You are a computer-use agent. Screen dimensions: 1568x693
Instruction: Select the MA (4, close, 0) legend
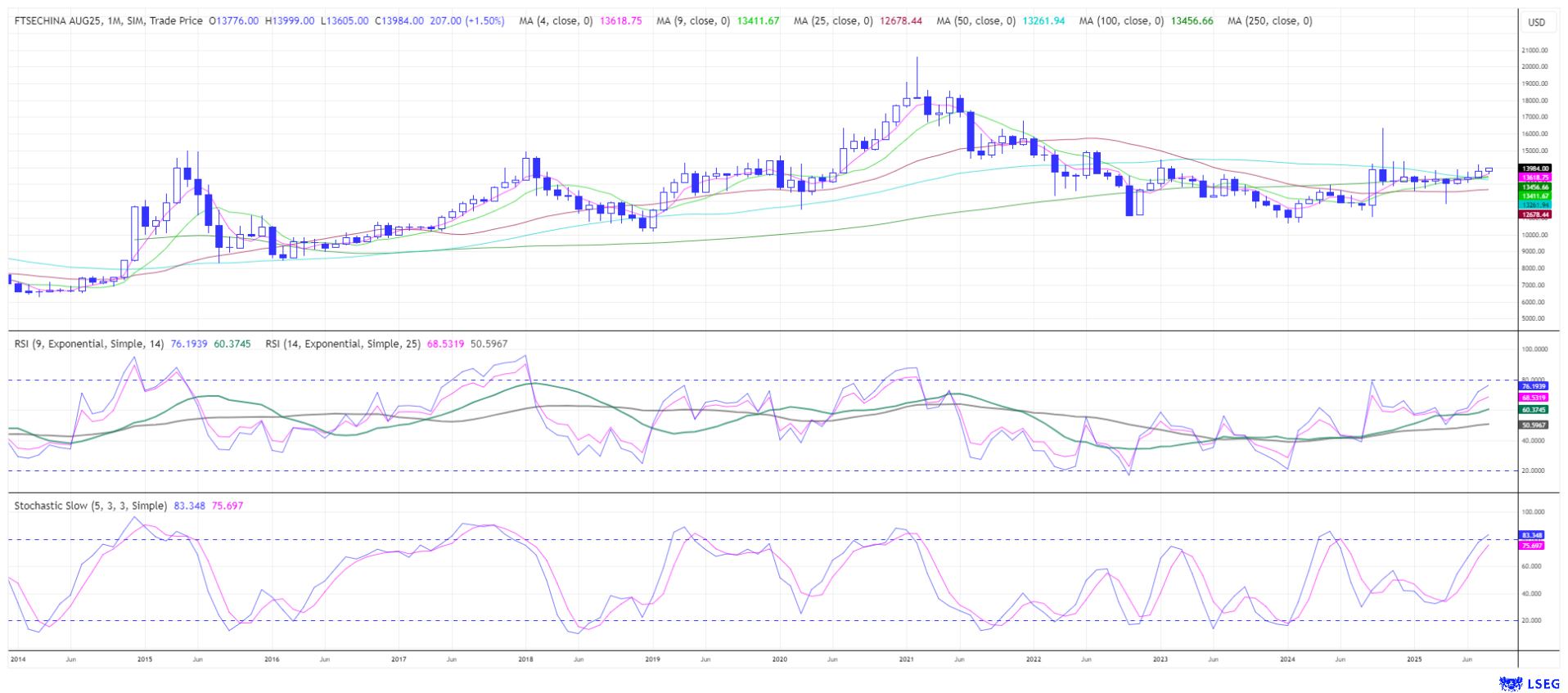(x=556, y=21)
